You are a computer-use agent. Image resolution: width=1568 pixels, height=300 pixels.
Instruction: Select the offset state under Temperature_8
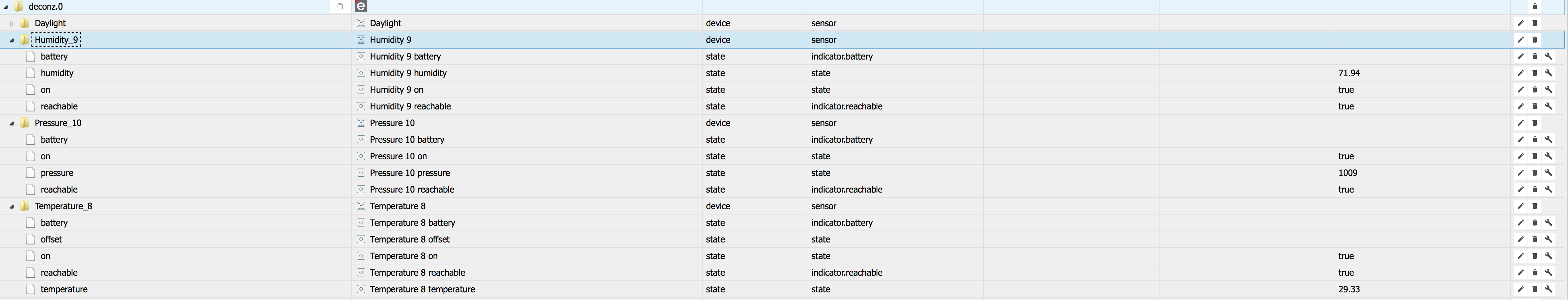pos(51,239)
